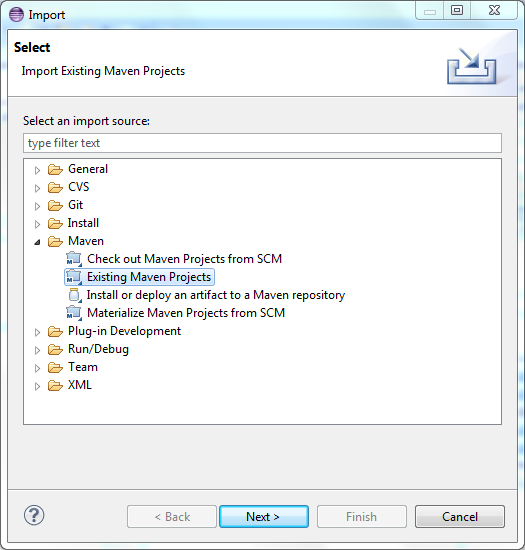Click the Eclipse logo in the title bar

pyautogui.click(x=16, y=15)
